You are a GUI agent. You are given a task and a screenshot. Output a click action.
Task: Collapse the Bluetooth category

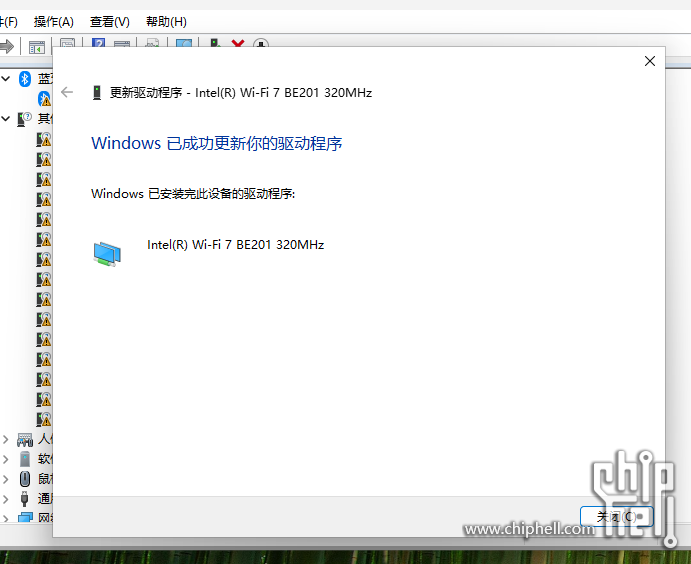tap(6, 79)
